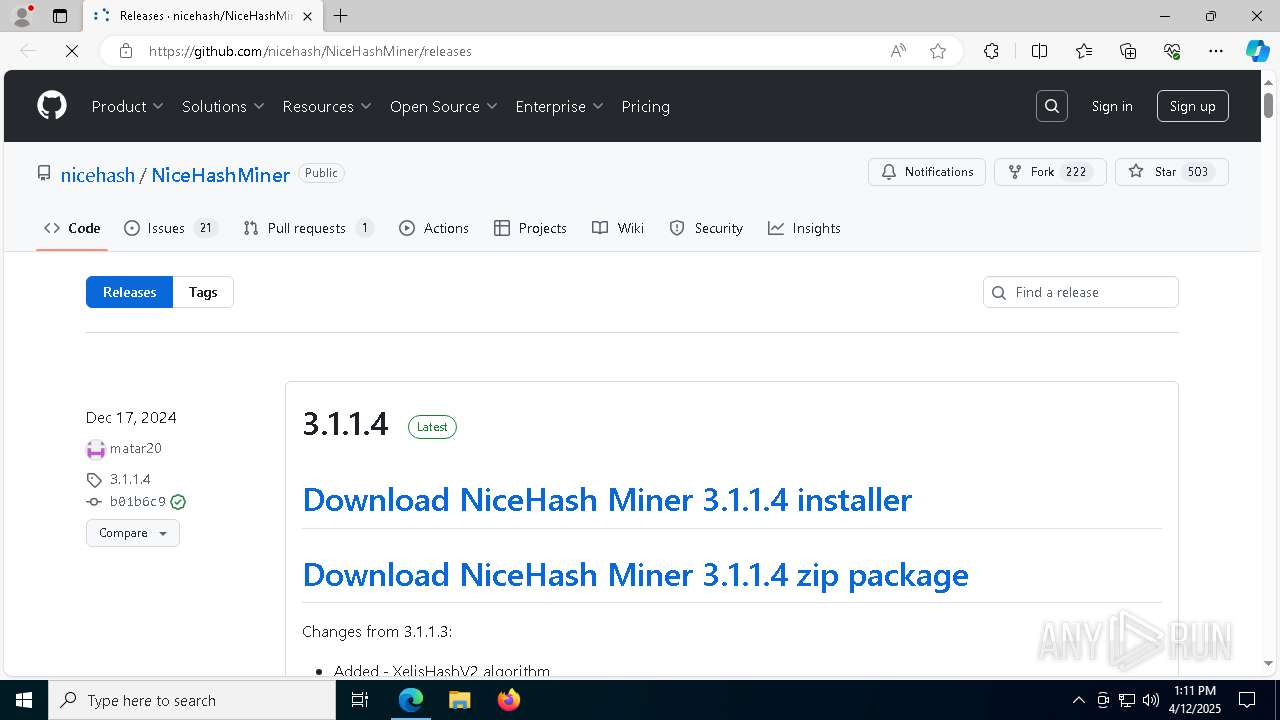Star the NiceHashMiner repository

point(1171,172)
